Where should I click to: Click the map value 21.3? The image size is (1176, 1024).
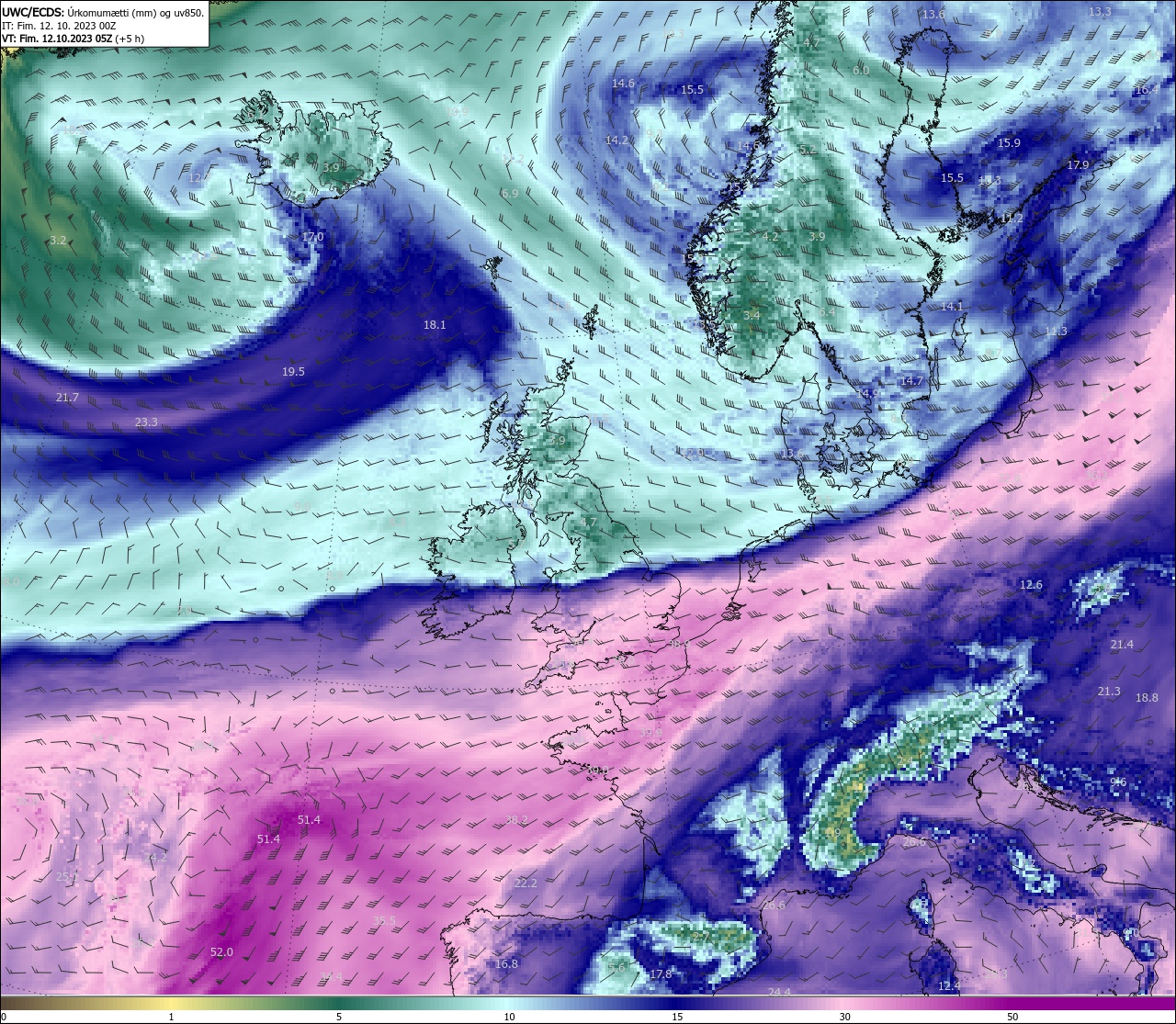pos(1109,692)
